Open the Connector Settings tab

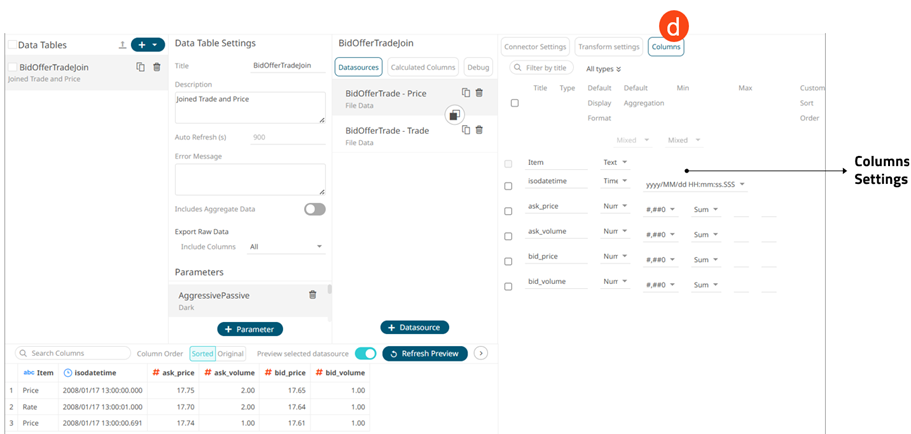tap(535, 46)
